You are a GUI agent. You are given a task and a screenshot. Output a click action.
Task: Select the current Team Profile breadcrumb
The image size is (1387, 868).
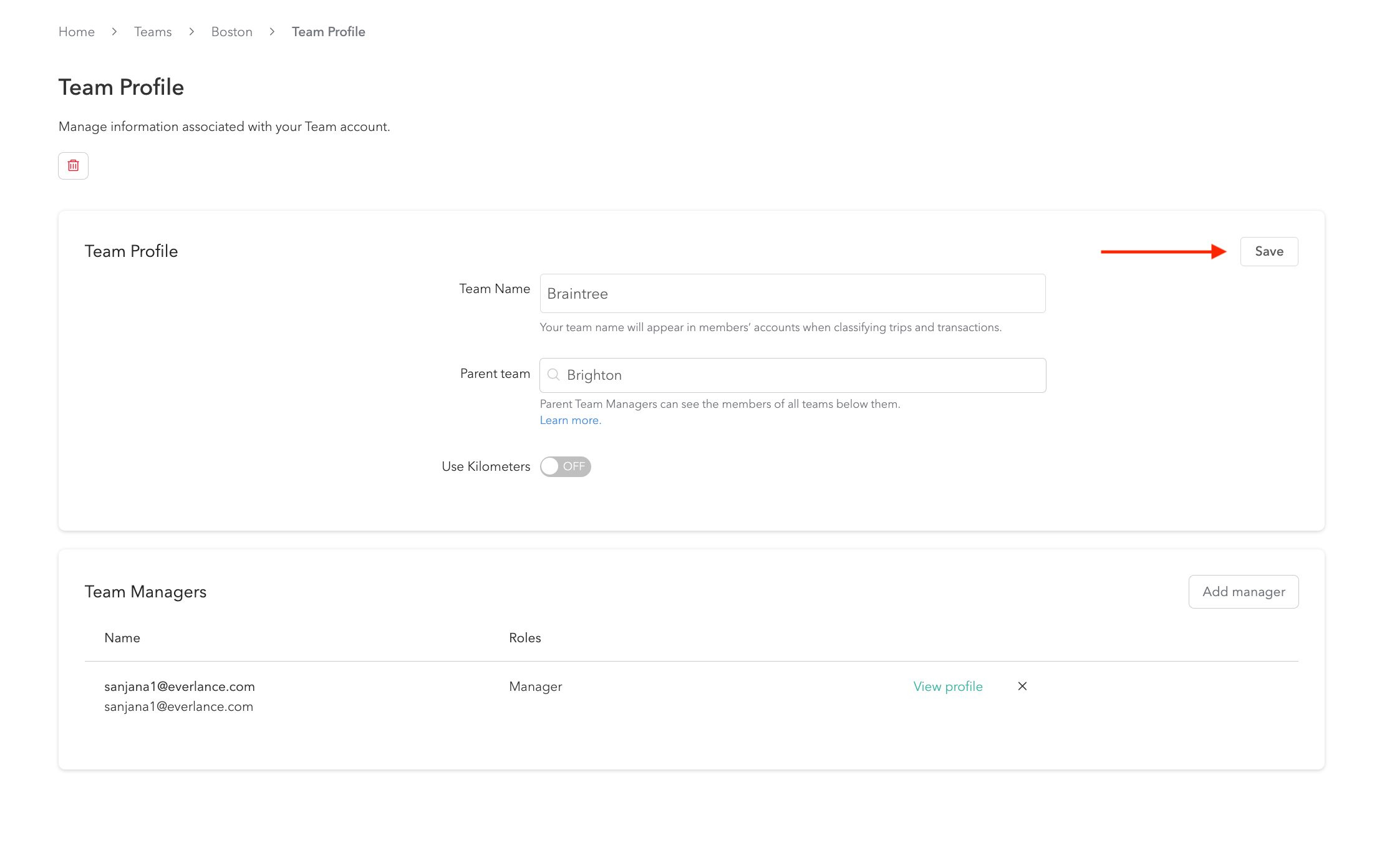tap(328, 32)
